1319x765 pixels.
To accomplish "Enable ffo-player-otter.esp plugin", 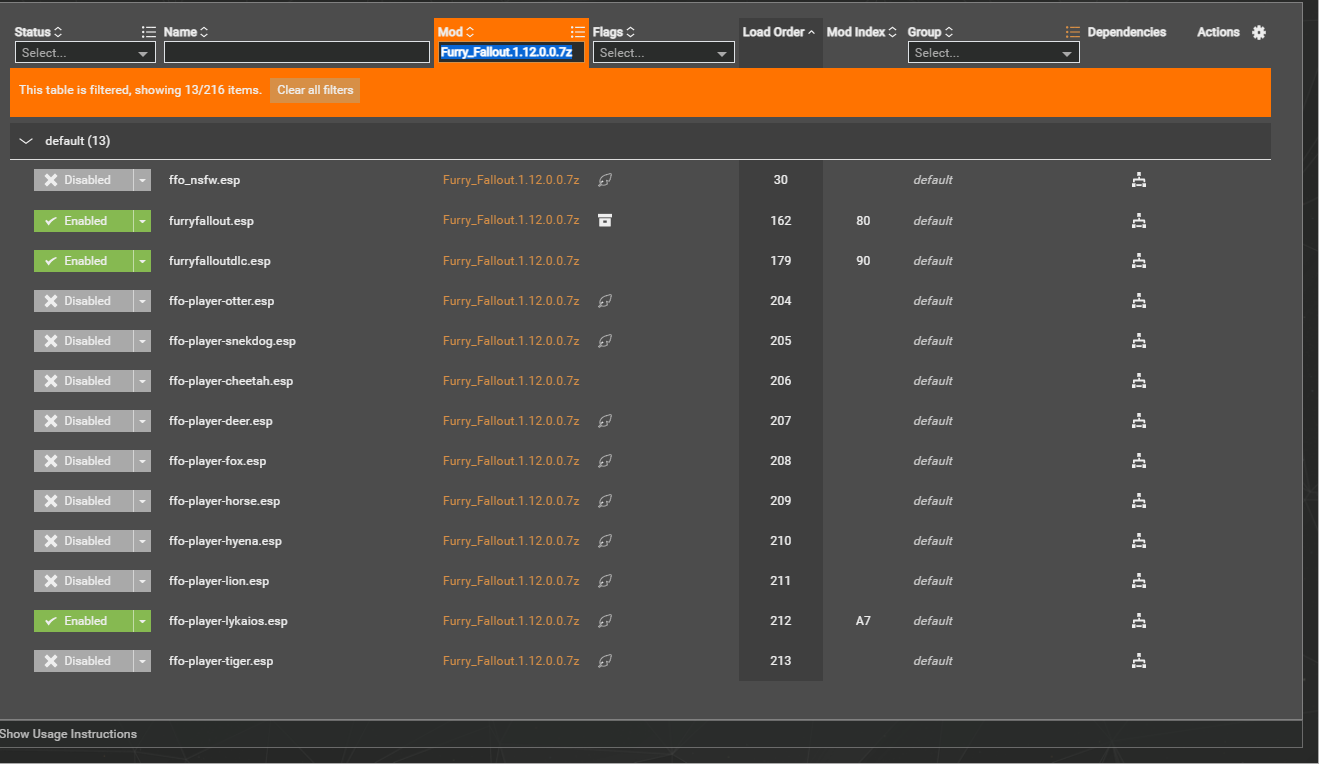I will [83, 300].
